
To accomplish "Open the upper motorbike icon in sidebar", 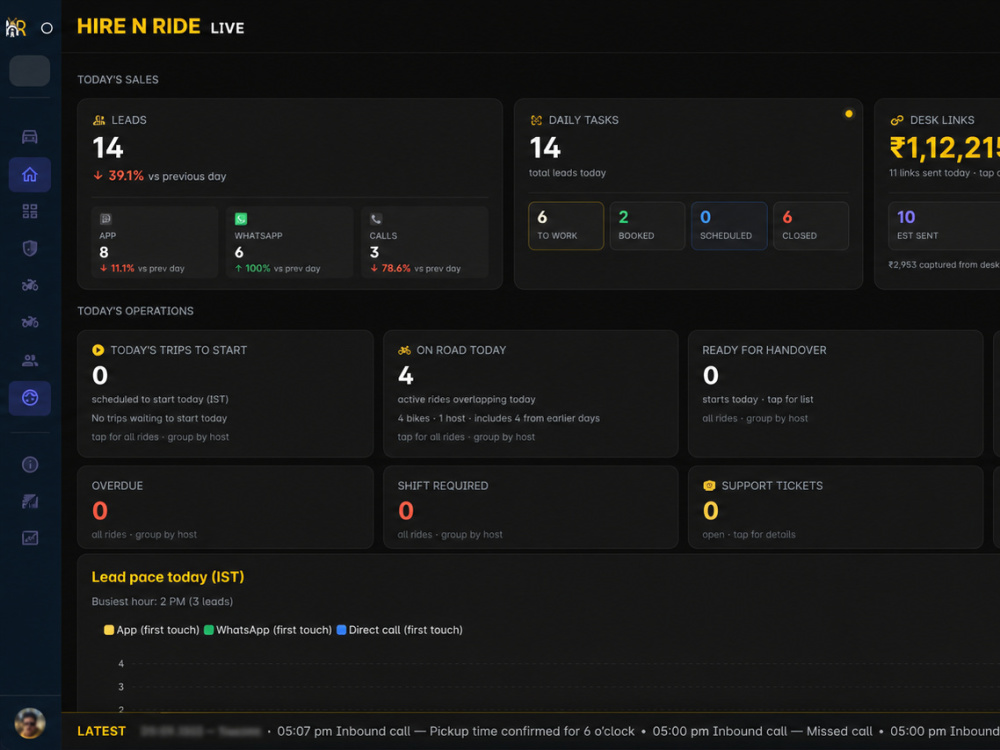I will [29, 285].
